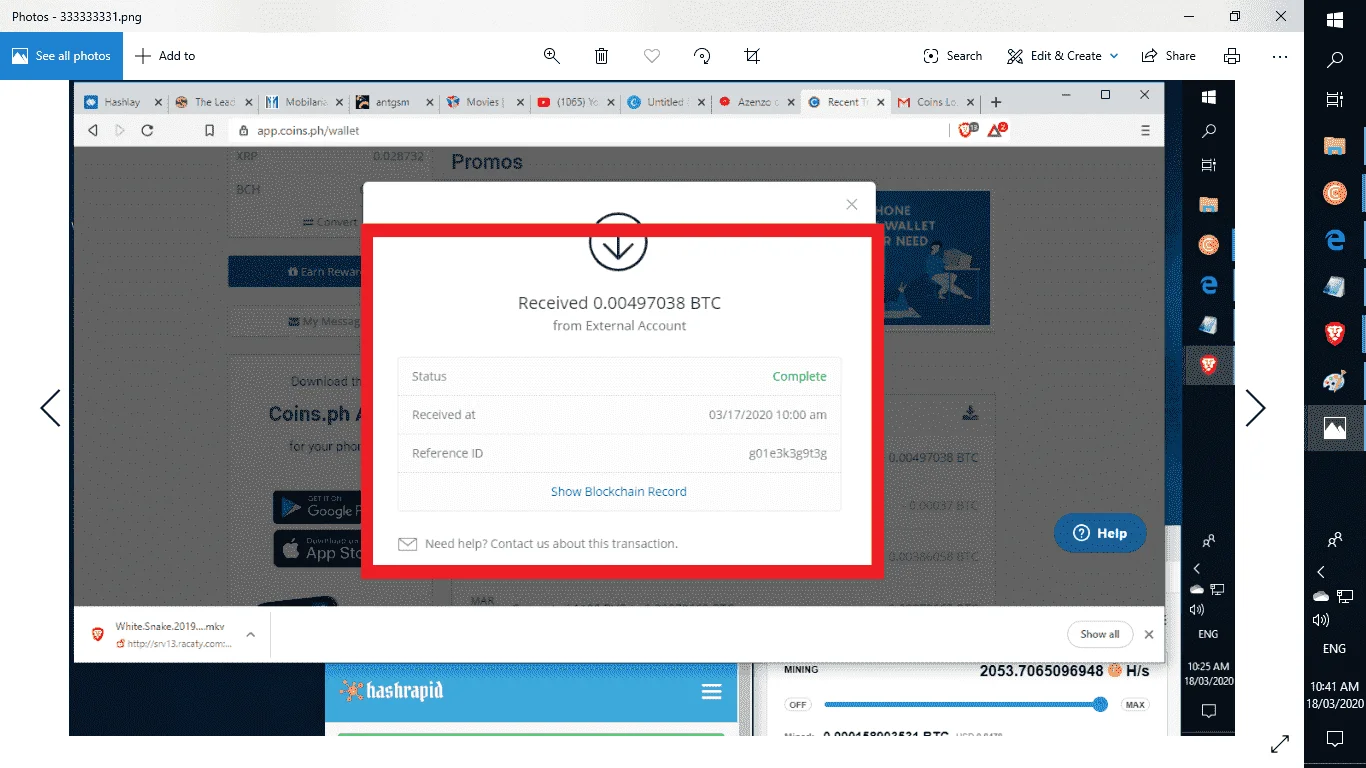
Task: Go to the previous photo
Action: click(x=50, y=408)
